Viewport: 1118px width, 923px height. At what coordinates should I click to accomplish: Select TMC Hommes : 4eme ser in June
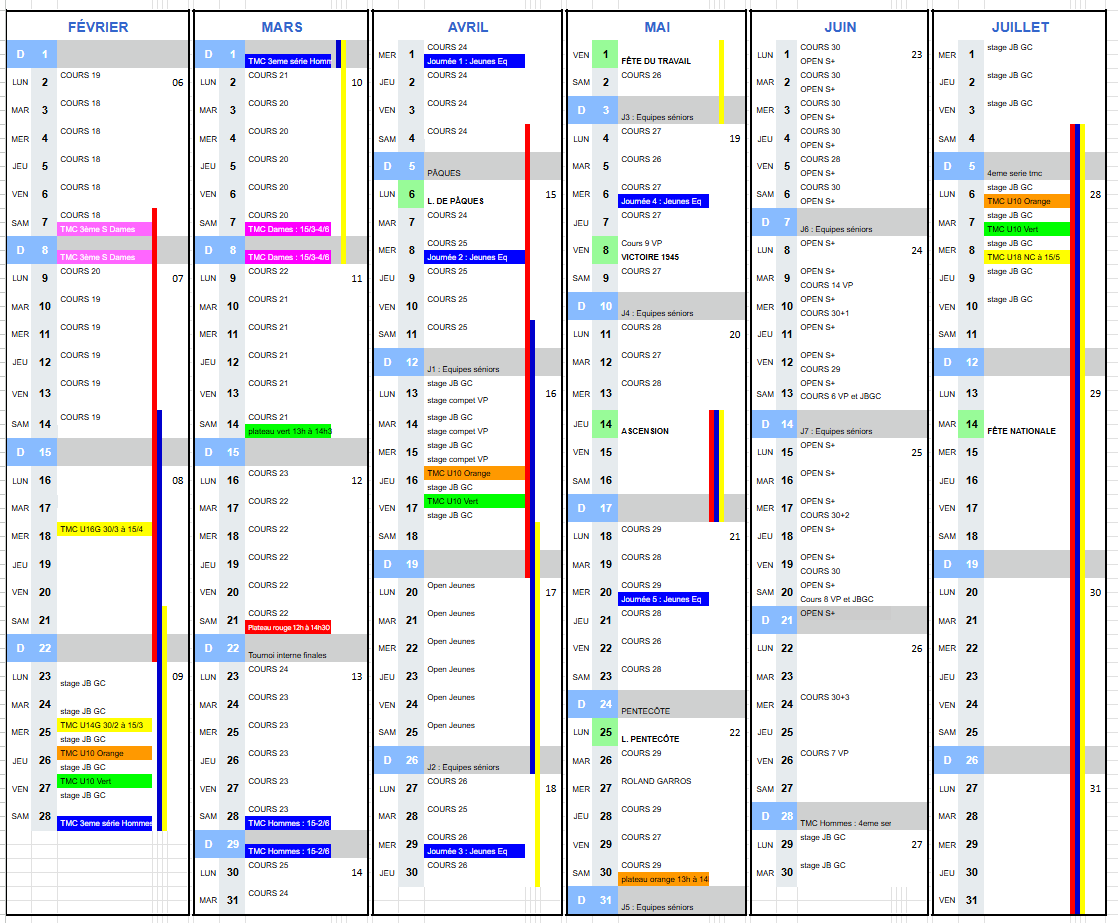coord(845,823)
